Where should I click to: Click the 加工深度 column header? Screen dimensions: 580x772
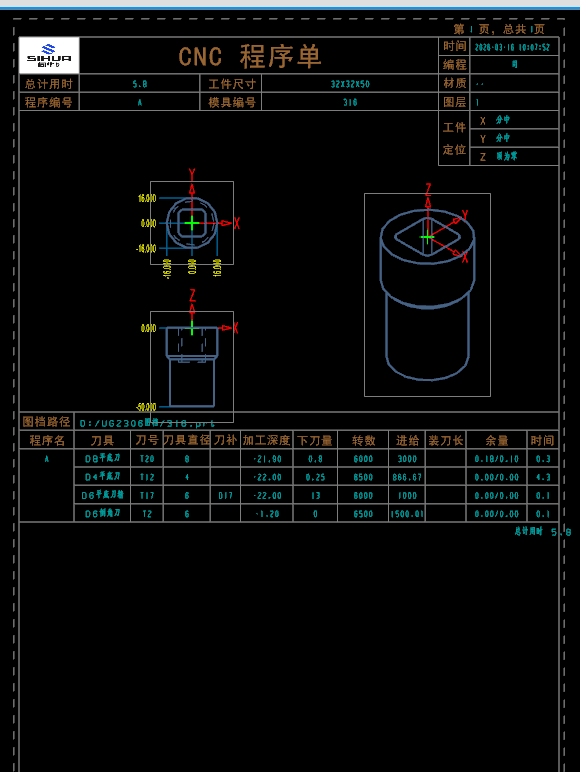(x=266, y=440)
